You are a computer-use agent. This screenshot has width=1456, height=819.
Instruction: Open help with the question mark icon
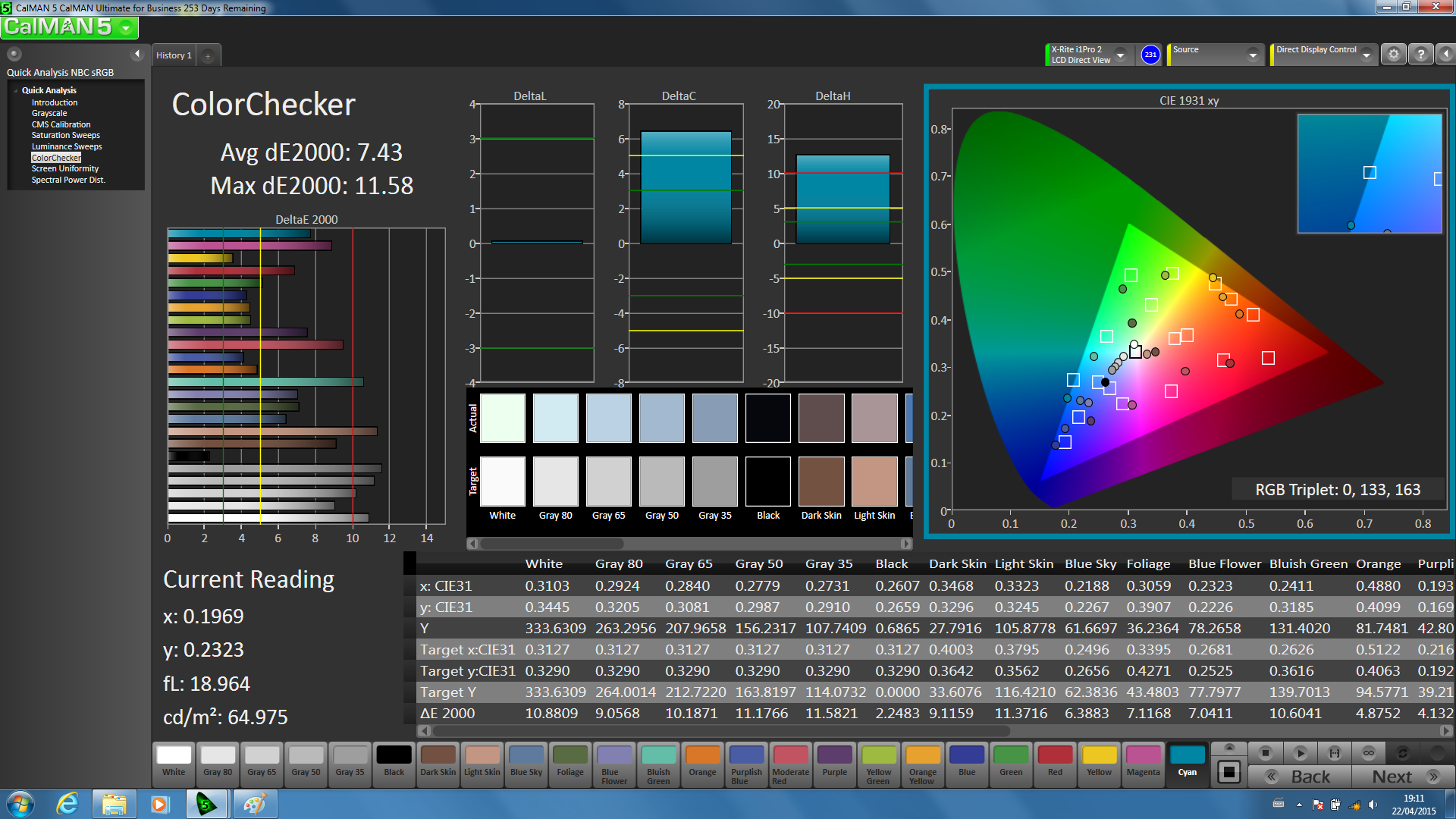pyautogui.click(x=1421, y=55)
